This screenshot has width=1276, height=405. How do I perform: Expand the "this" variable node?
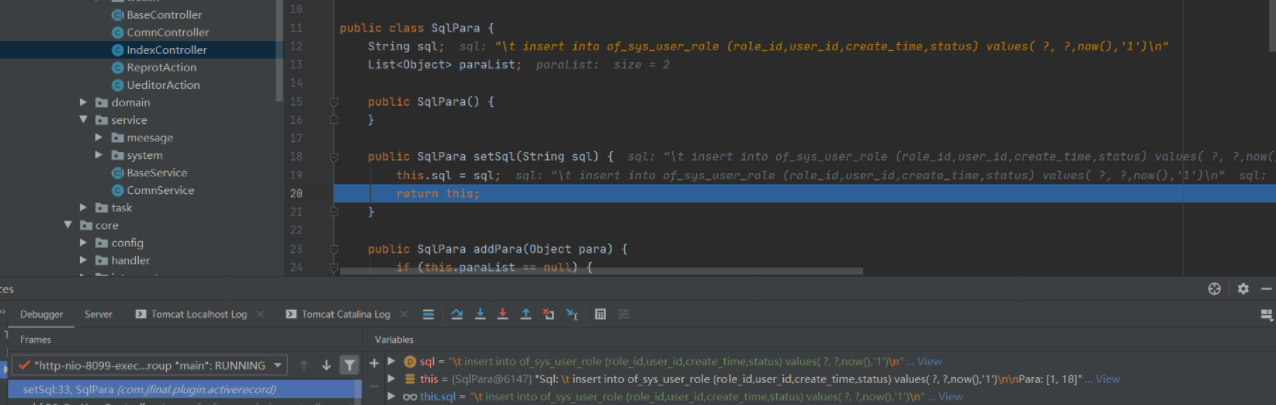391,379
